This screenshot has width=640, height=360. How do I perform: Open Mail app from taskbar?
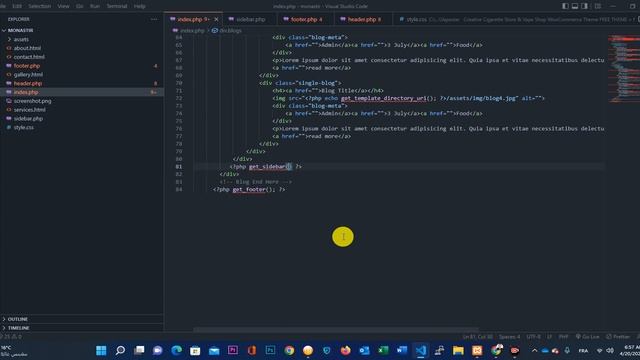(x=214, y=350)
